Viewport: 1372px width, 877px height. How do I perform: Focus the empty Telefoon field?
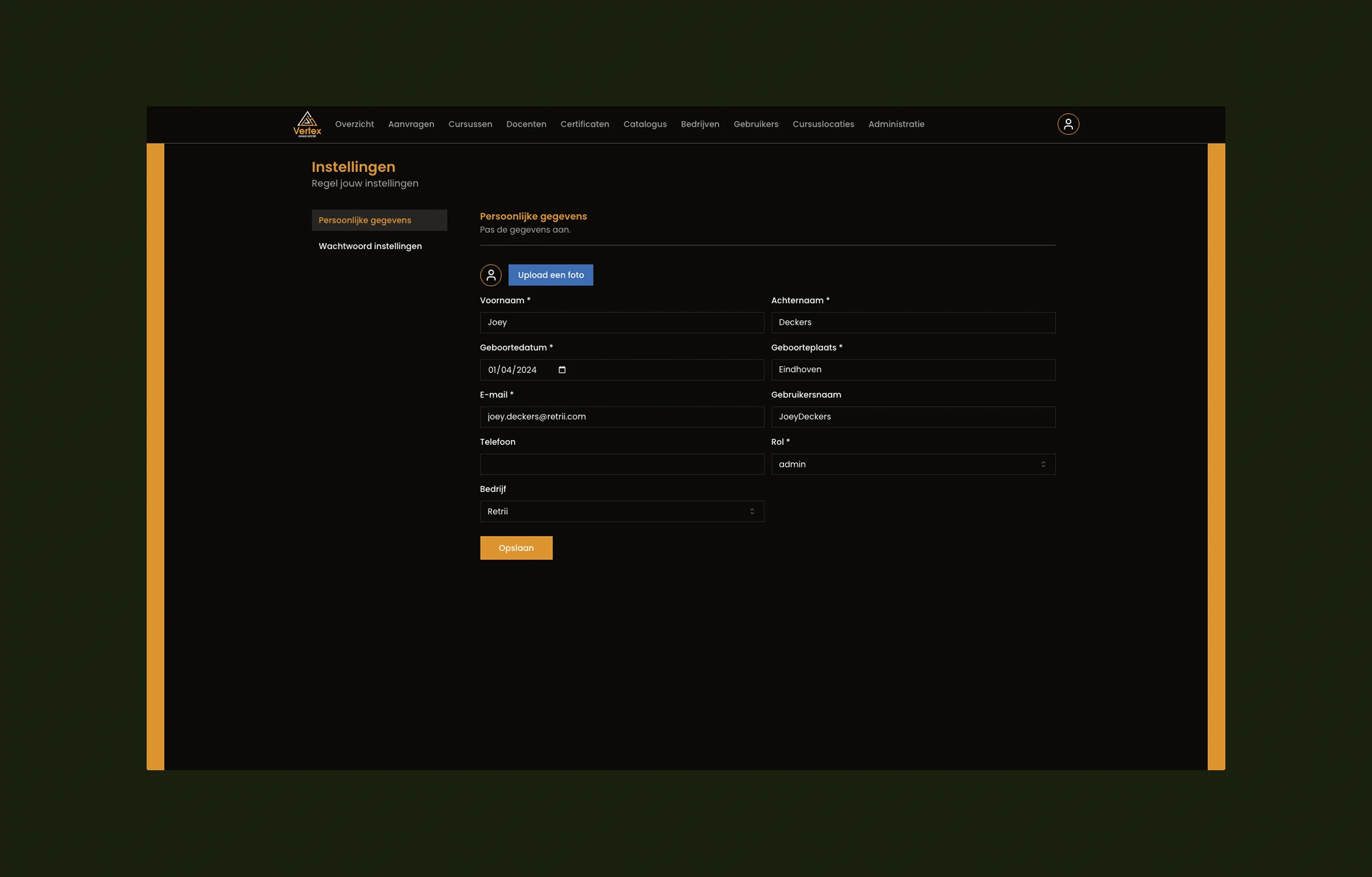pyautogui.click(x=622, y=464)
